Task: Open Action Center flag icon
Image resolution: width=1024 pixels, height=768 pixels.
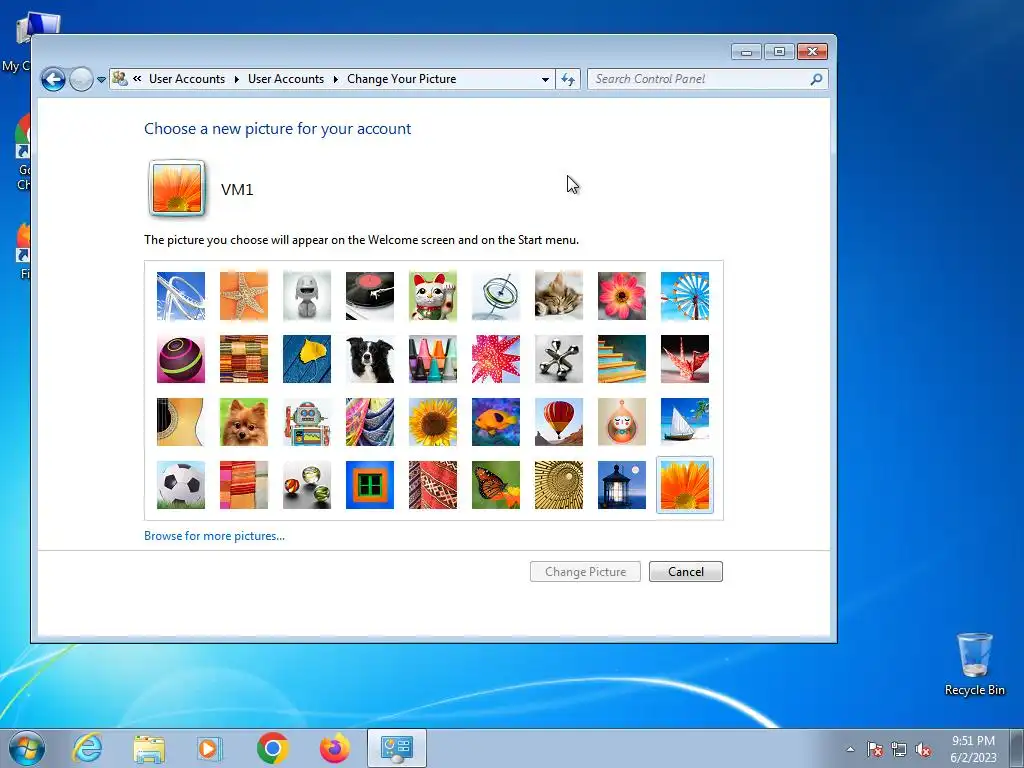Action: point(874,749)
